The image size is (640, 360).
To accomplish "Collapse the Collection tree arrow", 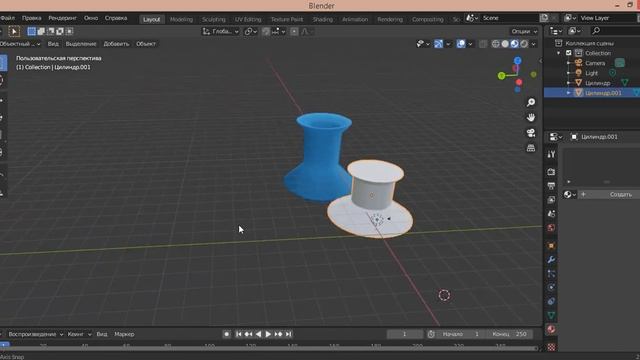I will [559, 53].
